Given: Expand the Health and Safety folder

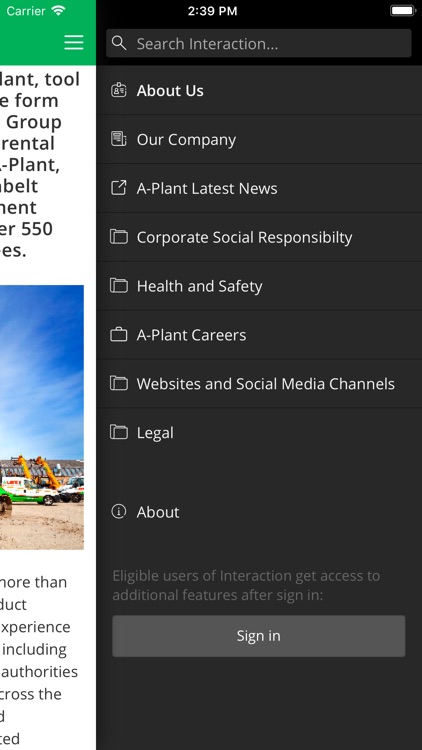Looking at the screenshot, I should [259, 286].
